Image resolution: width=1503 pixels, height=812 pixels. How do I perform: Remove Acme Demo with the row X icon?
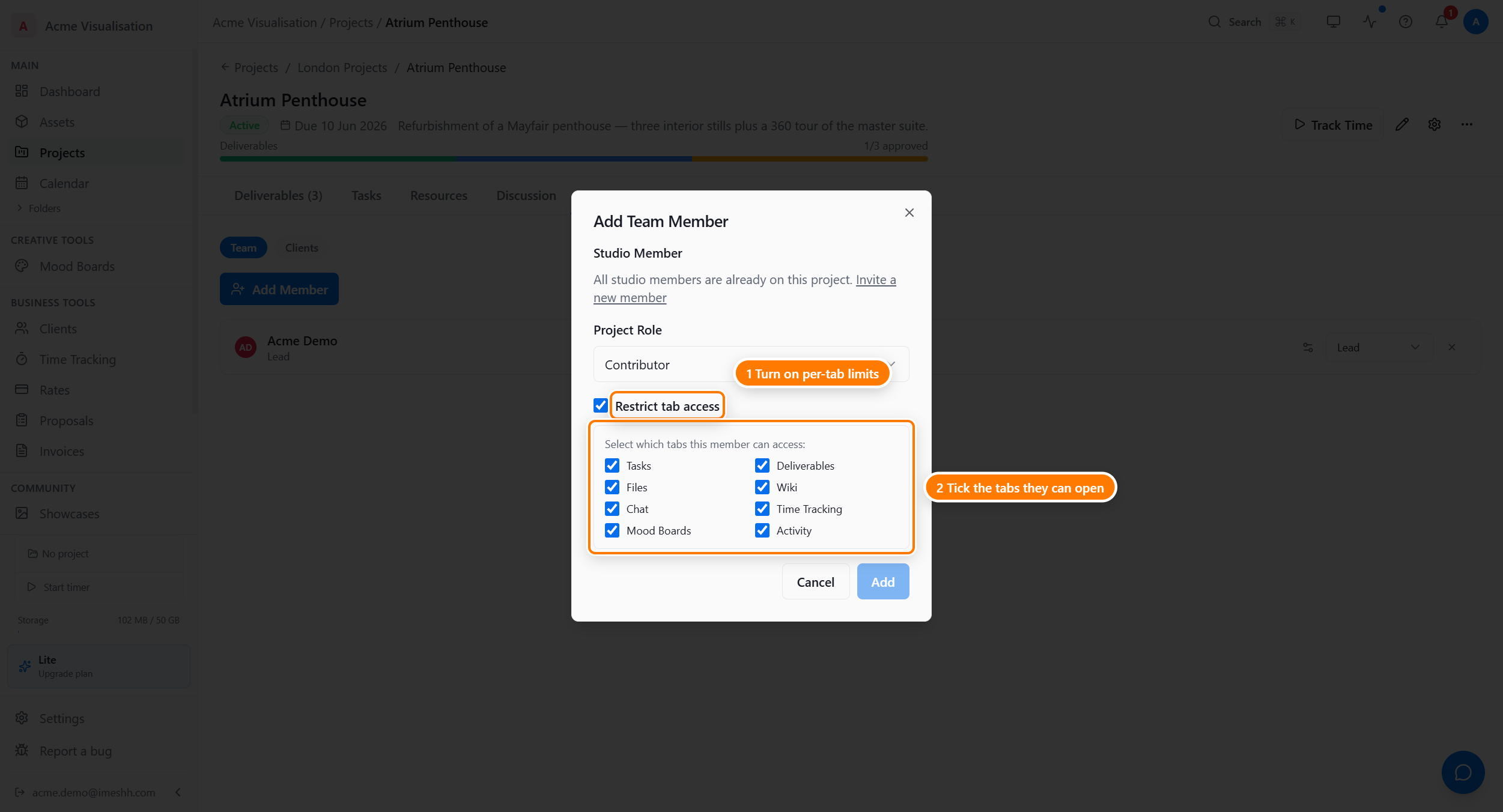[x=1452, y=347]
